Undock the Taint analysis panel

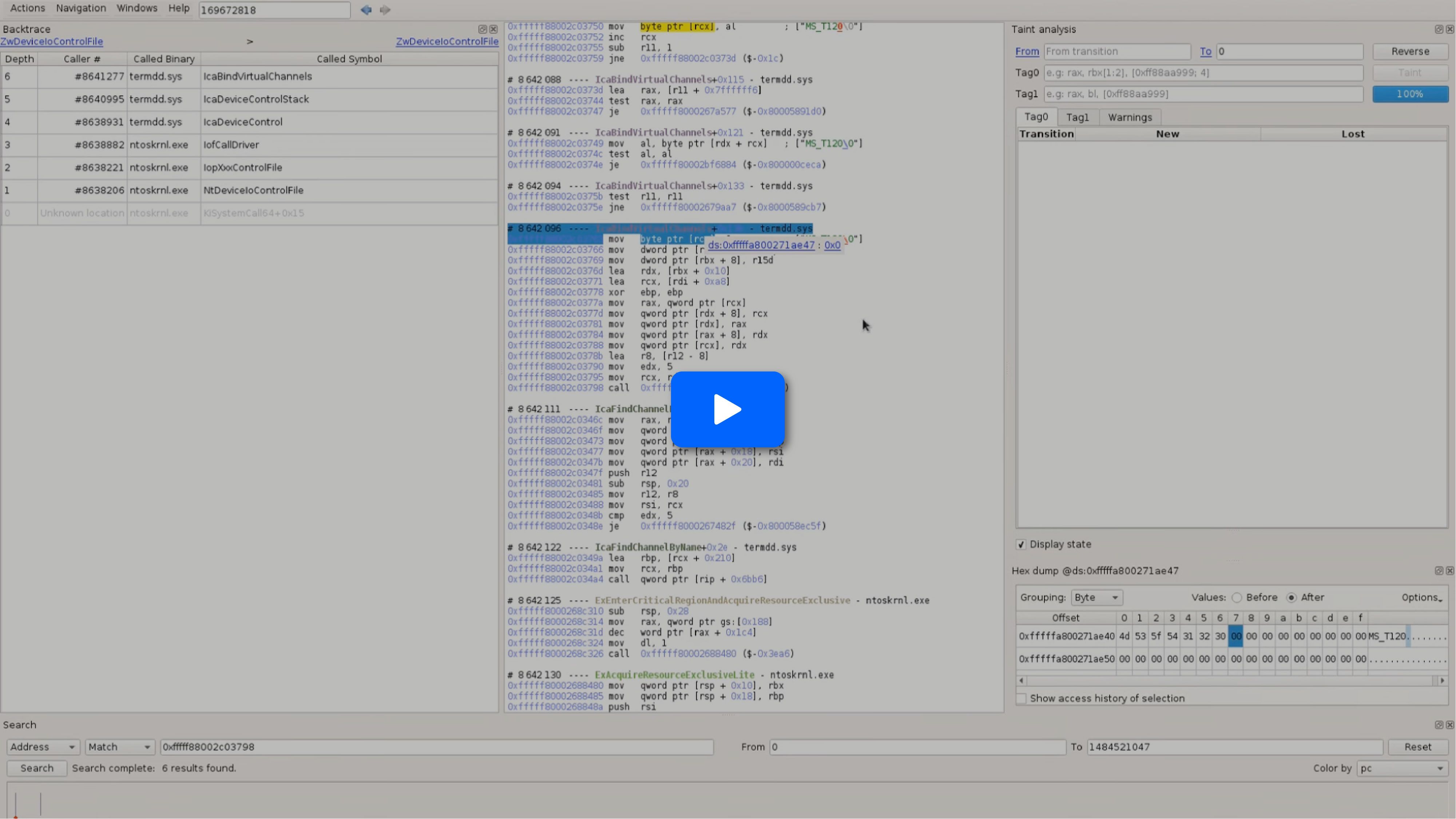tap(1439, 29)
